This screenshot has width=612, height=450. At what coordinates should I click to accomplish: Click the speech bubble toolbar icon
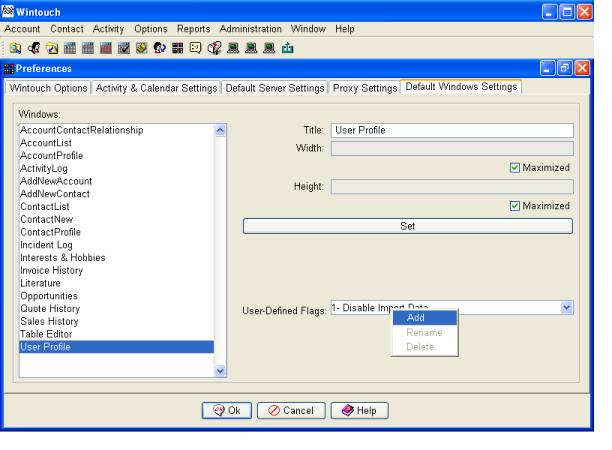tap(195, 48)
